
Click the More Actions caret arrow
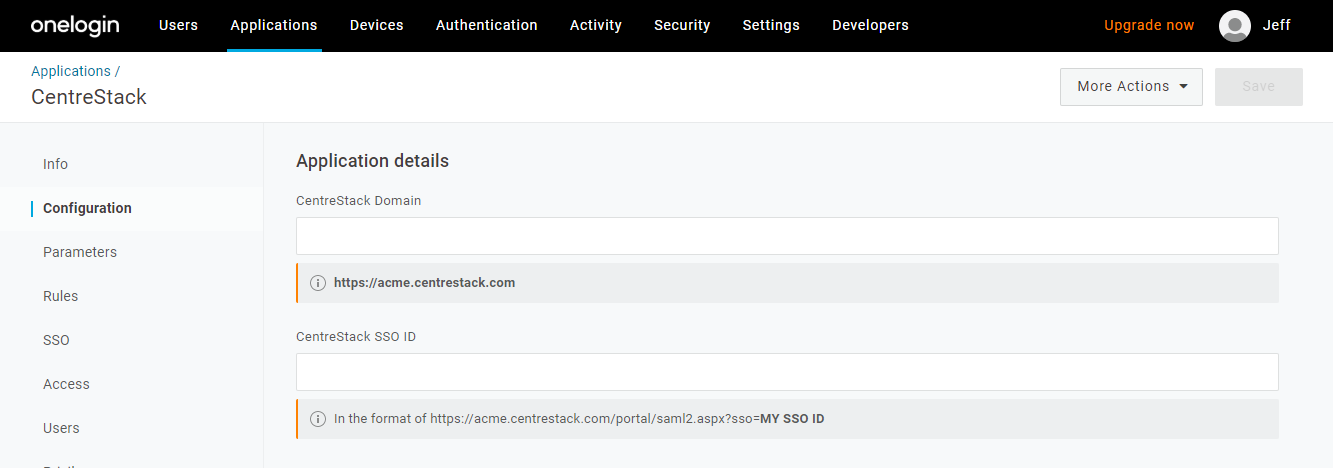pos(1184,87)
